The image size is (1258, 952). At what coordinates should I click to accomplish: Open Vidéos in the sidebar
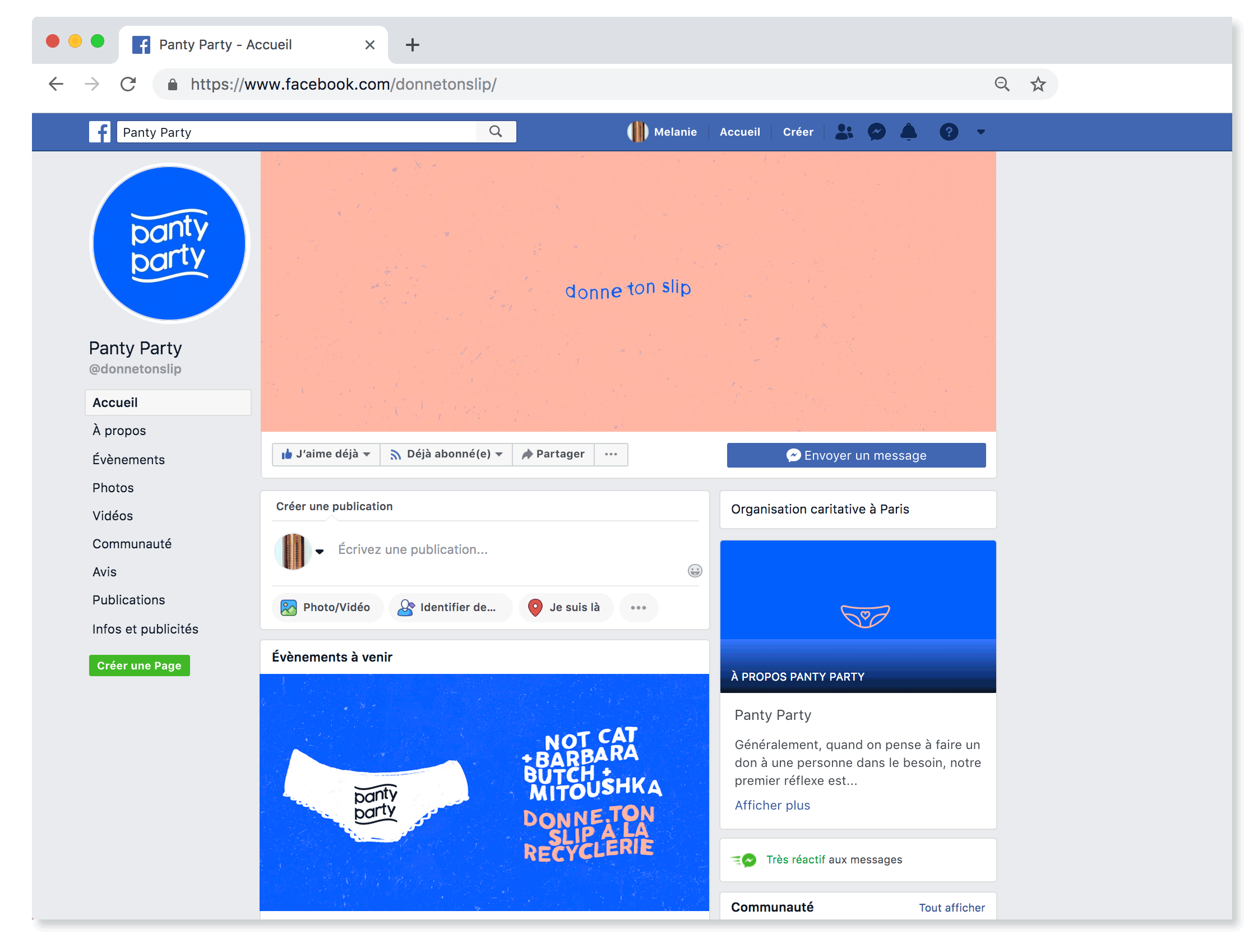click(x=113, y=516)
